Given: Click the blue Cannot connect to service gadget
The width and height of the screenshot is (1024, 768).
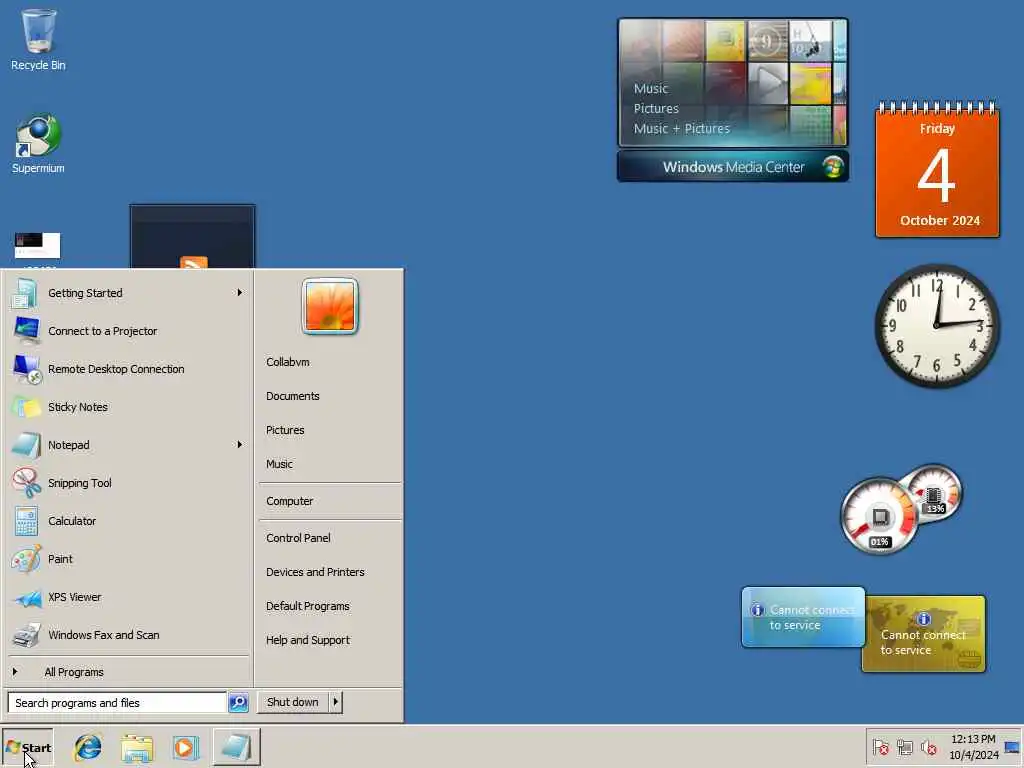Looking at the screenshot, I should tap(803, 617).
